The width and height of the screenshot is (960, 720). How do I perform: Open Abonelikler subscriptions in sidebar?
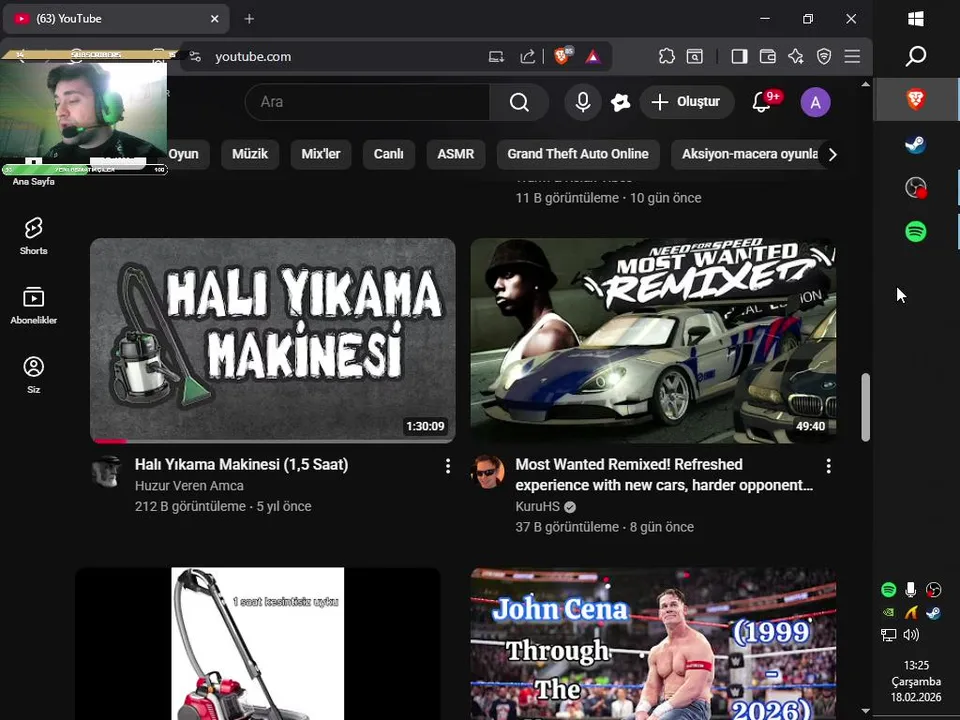pos(34,306)
